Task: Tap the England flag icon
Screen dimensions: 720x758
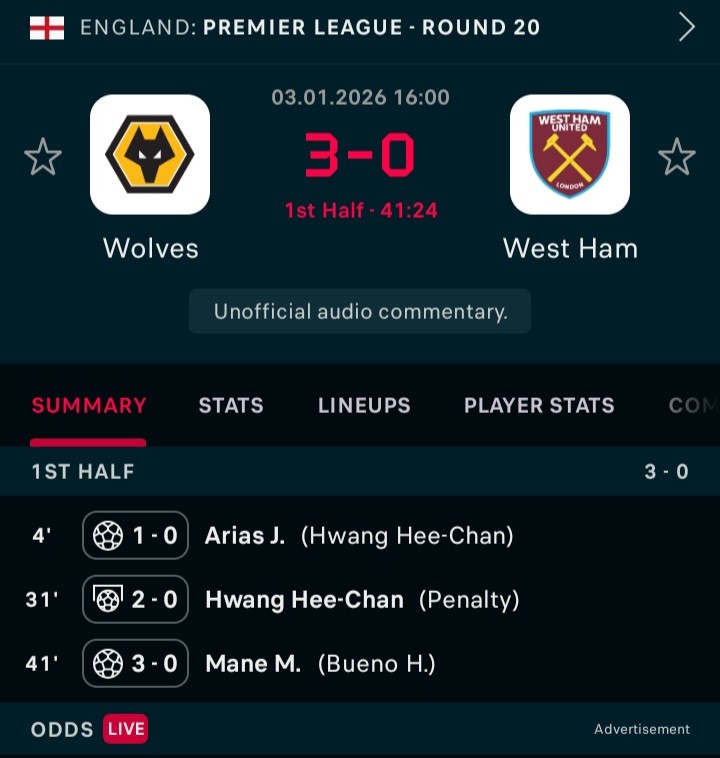Action: pos(46,27)
